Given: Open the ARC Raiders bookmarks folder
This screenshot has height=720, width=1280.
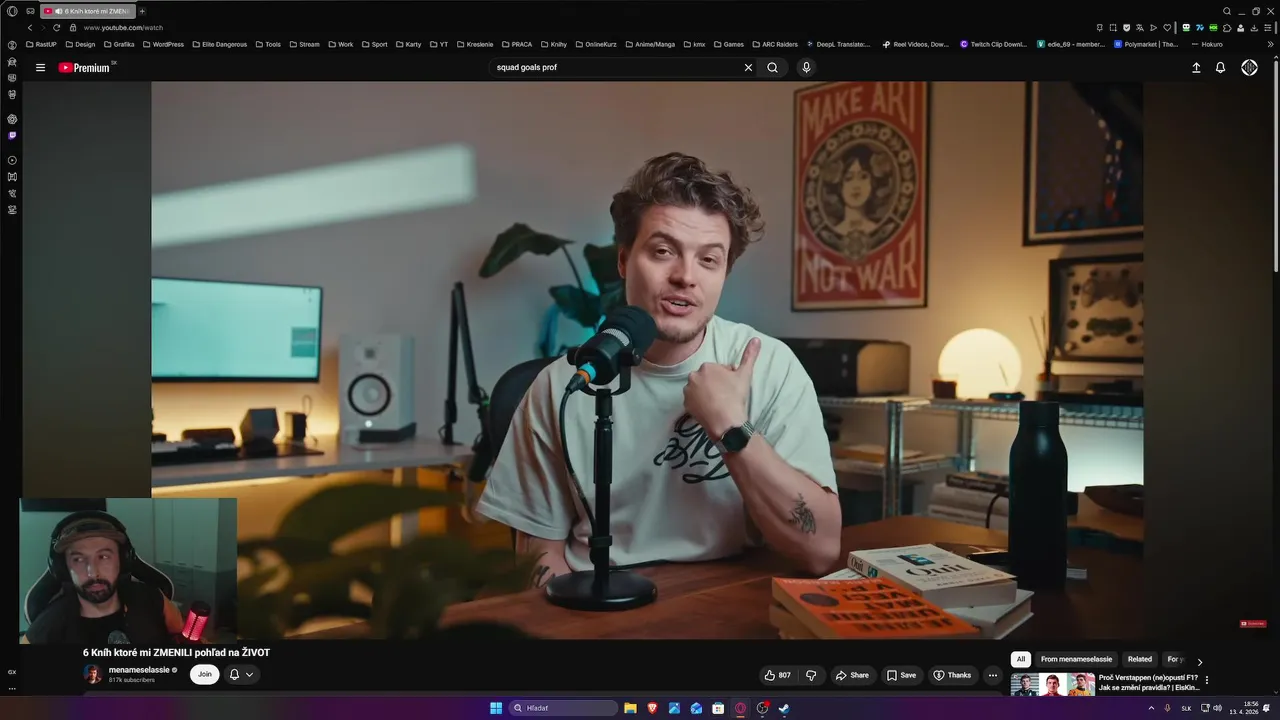Looking at the screenshot, I should (774, 44).
